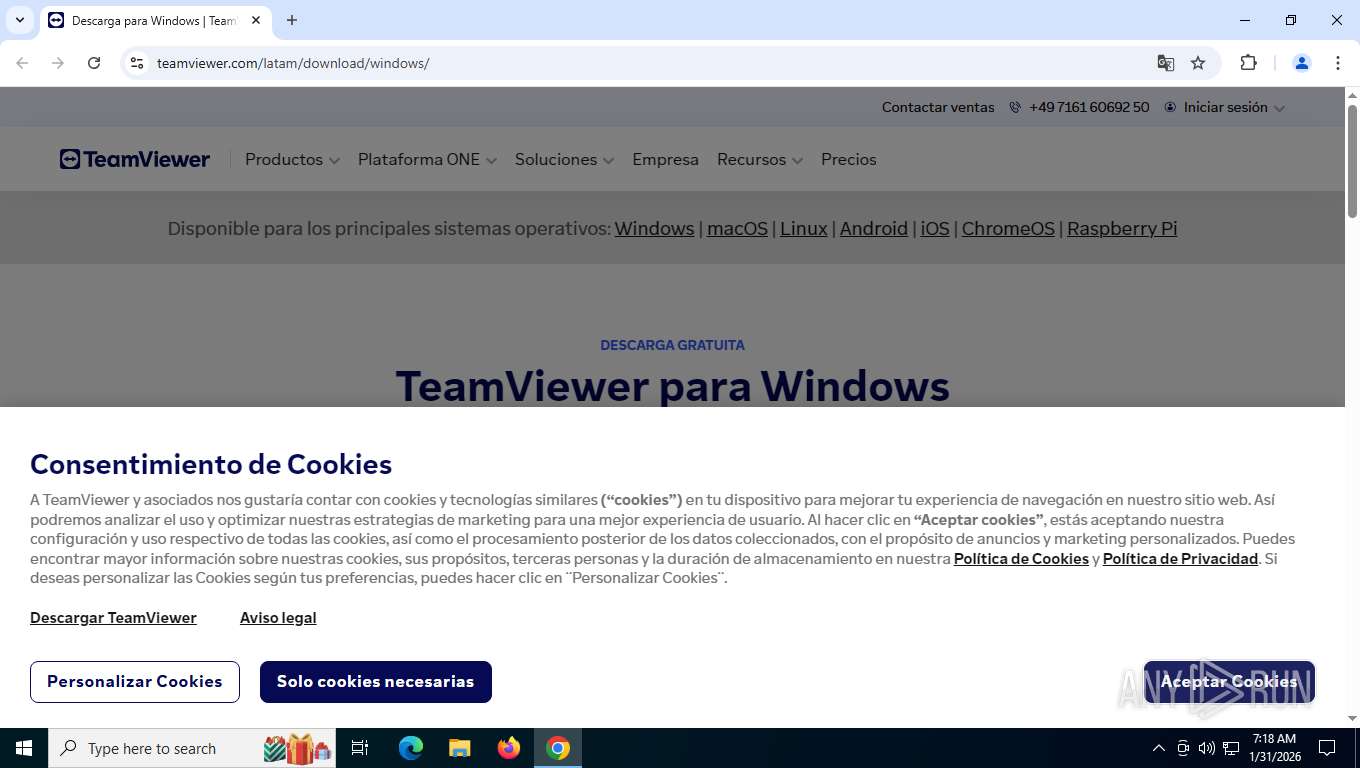Click the scrollbar down arrow
Image resolution: width=1360 pixels, height=768 pixels.
(1352, 719)
